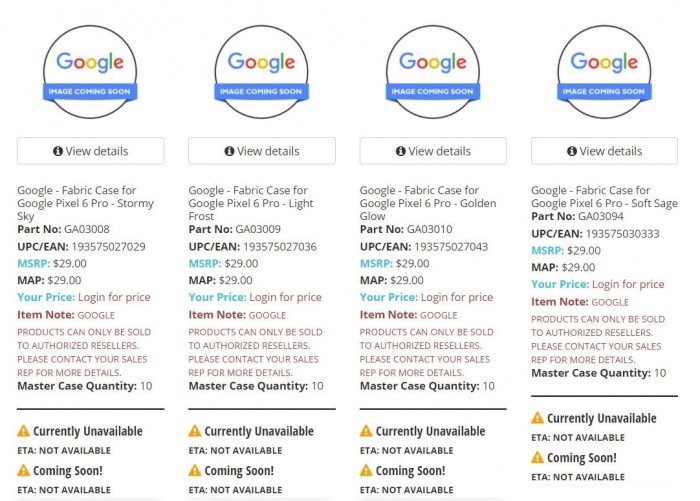
Task: Click Coming Soon warning icon for Soft Sage
Action: point(538,457)
